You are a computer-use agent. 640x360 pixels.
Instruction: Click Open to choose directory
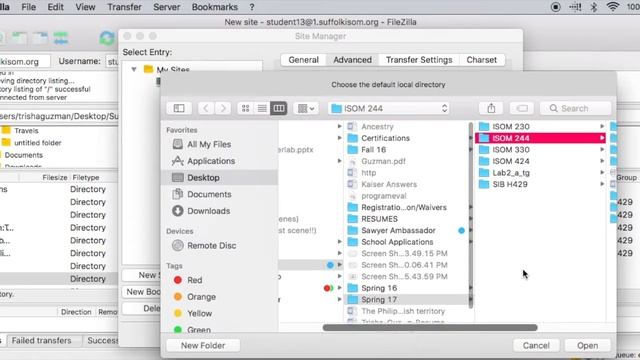click(x=587, y=345)
